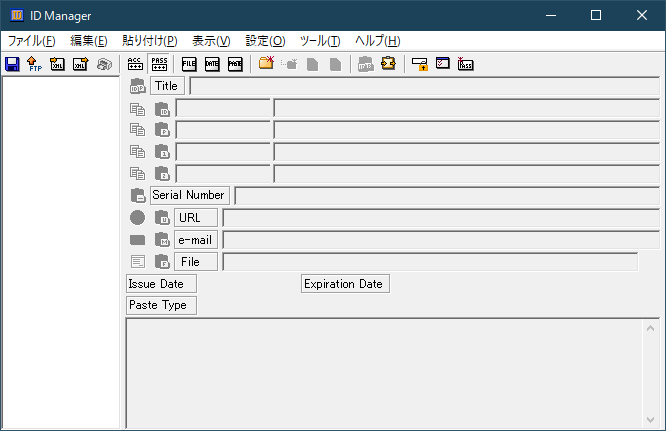The width and height of the screenshot is (666, 431).
Task: Click the copy icon in the row numbered 2
Action: (x=137, y=174)
